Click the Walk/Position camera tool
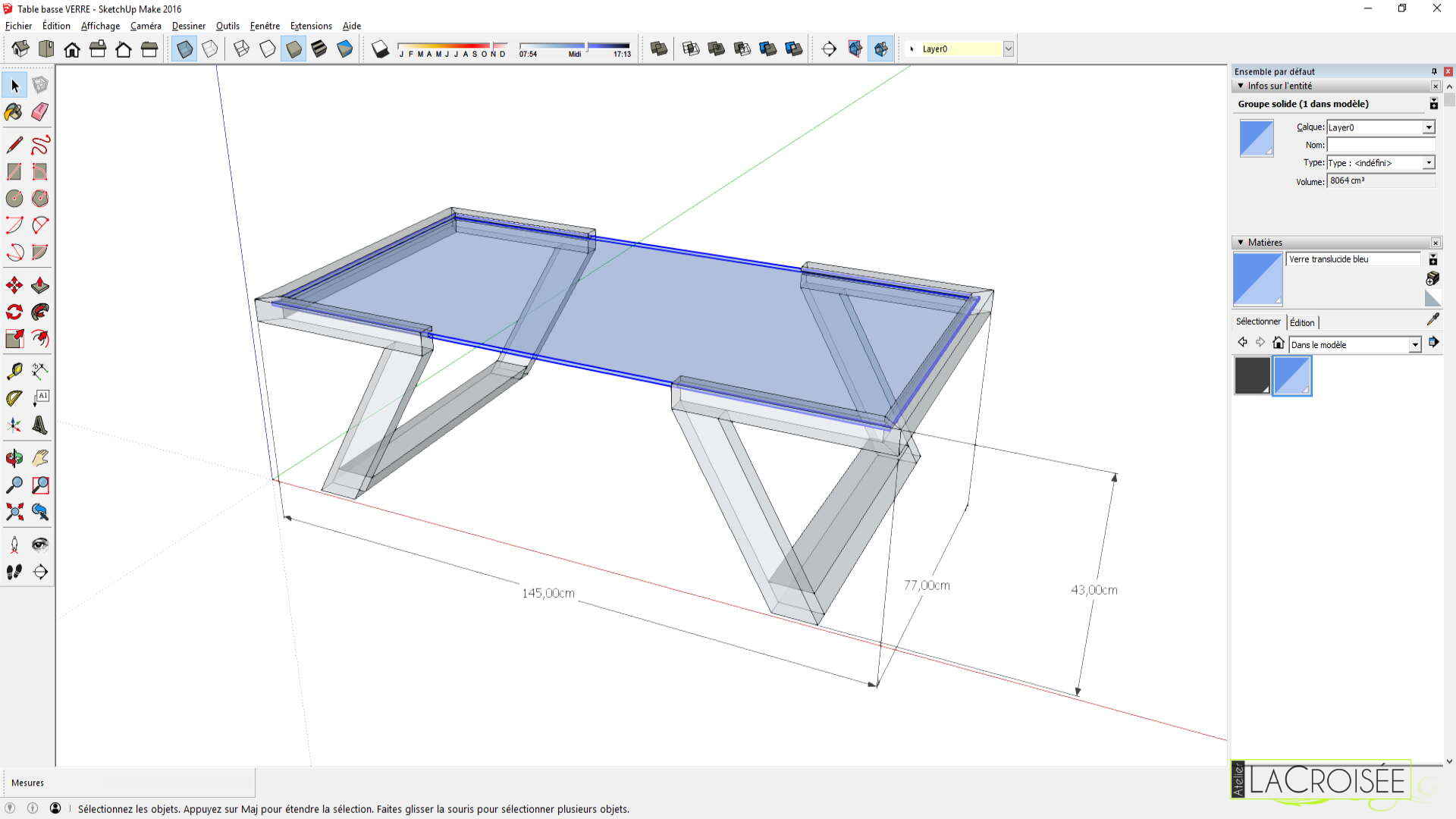Image resolution: width=1456 pixels, height=819 pixels. (x=15, y=571)
